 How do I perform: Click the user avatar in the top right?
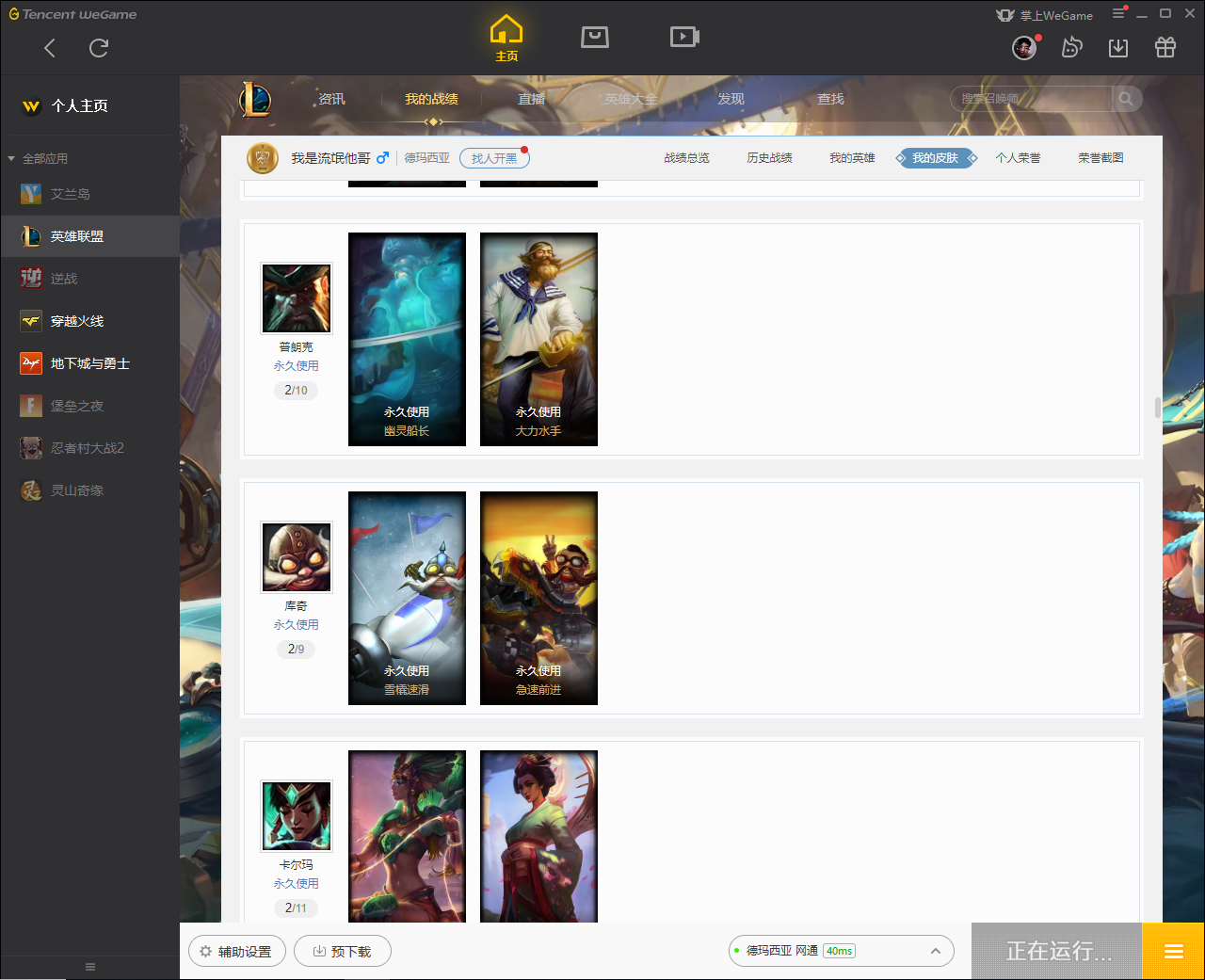click(1024, 47)
